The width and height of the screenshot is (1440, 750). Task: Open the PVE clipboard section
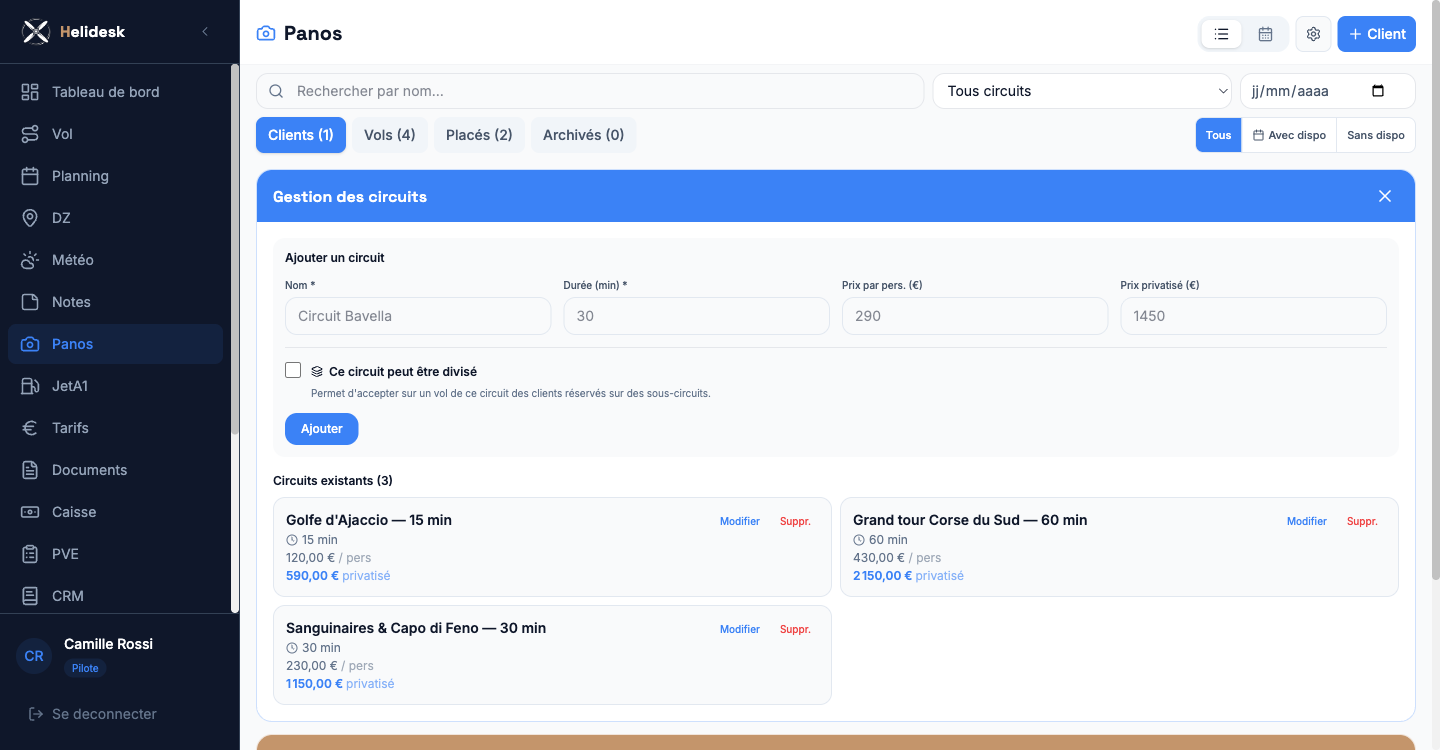[x=115, y=554]
